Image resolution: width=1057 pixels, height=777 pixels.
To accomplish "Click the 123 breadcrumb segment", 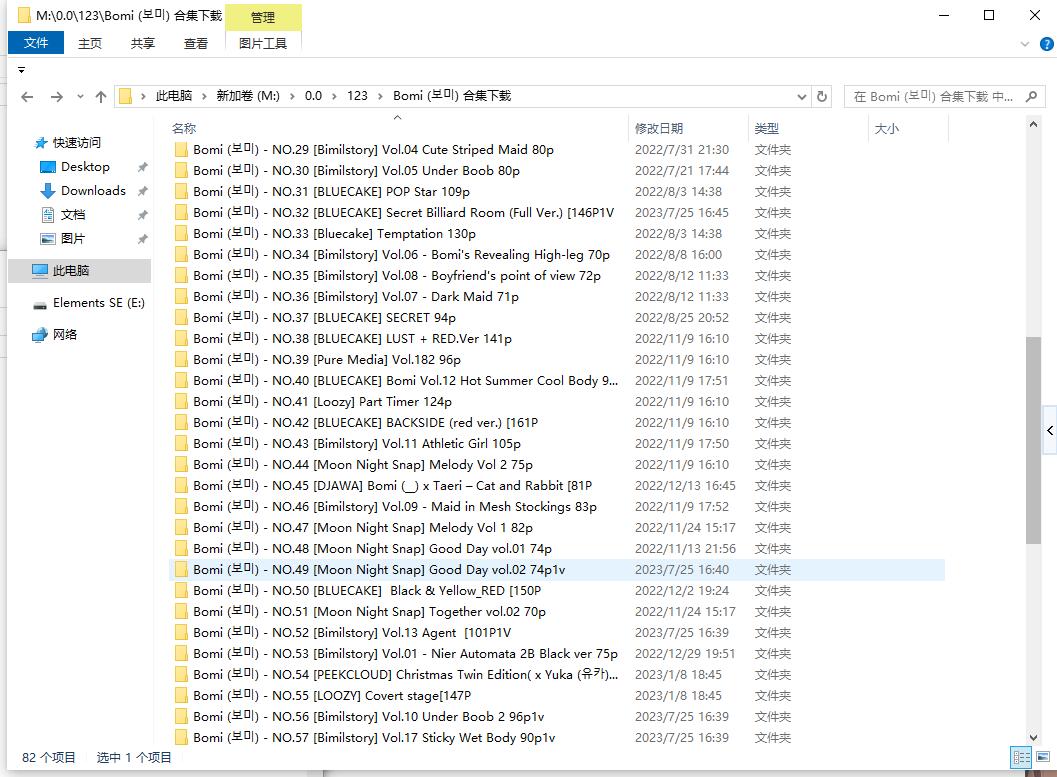I will 357,96.
